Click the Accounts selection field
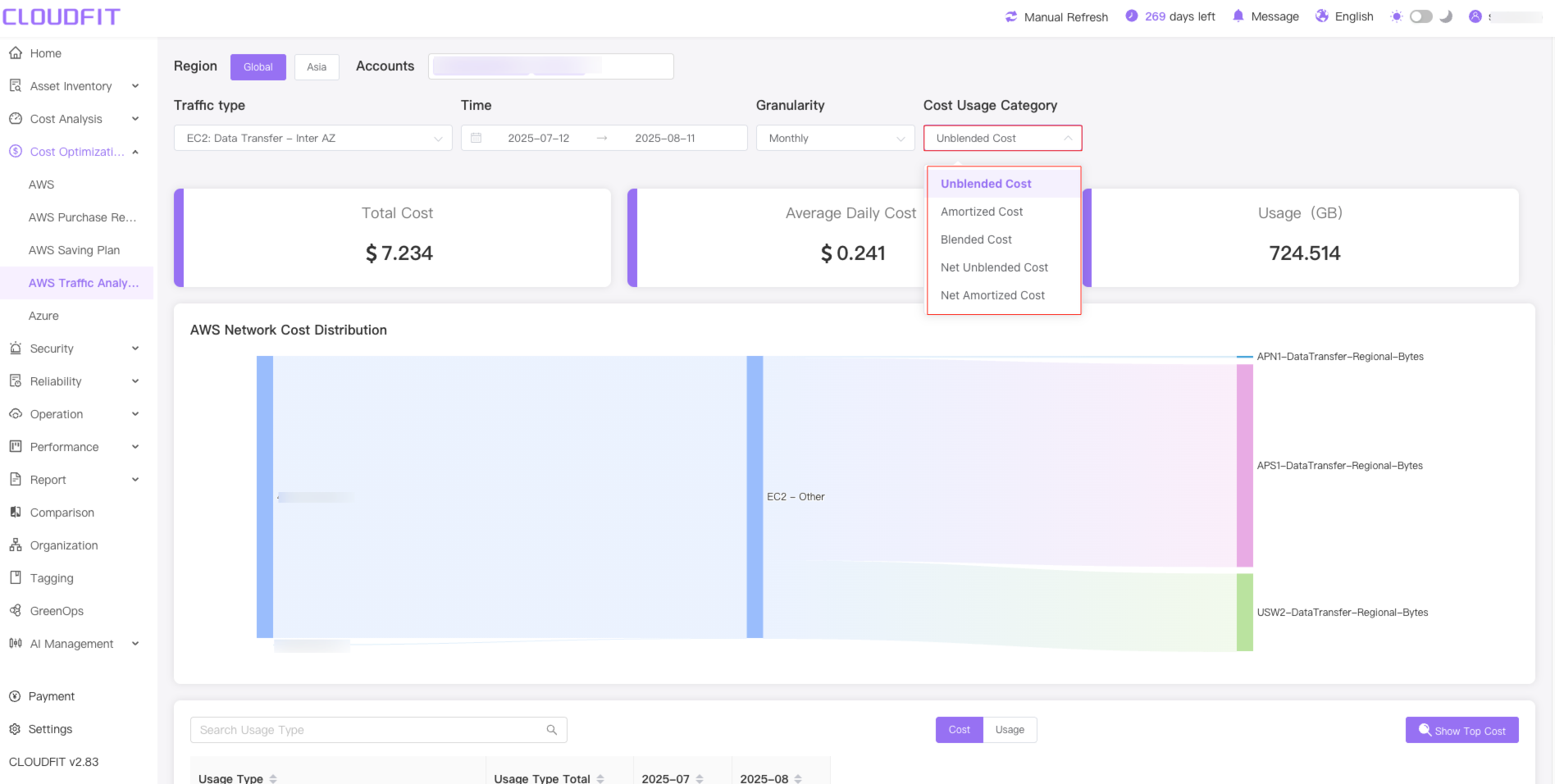The width and height of the screenshot is (1555, 784). click(x=550, y=66)
